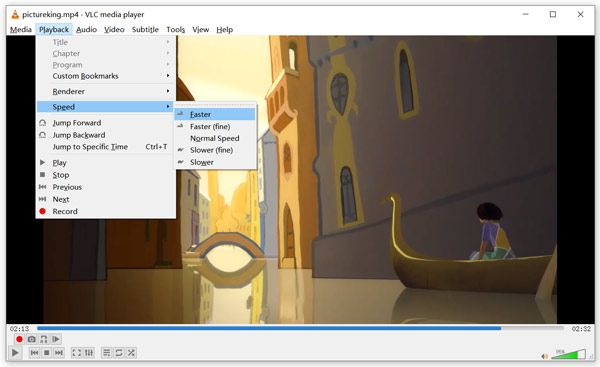Toggle random shuffle playback
Viewport: 600px width, 367px height.
131,352
